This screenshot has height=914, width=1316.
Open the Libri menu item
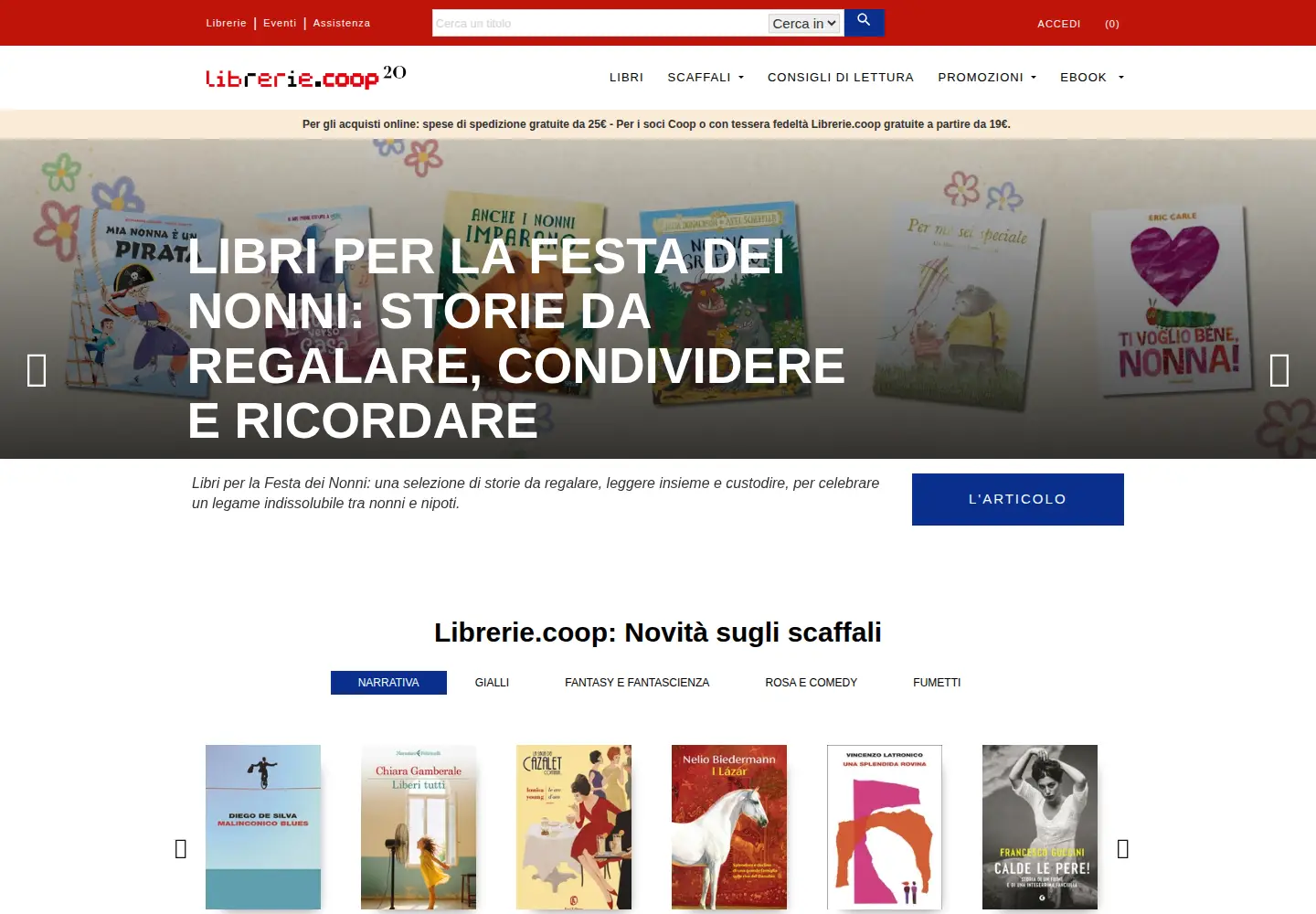click(626, 78)
